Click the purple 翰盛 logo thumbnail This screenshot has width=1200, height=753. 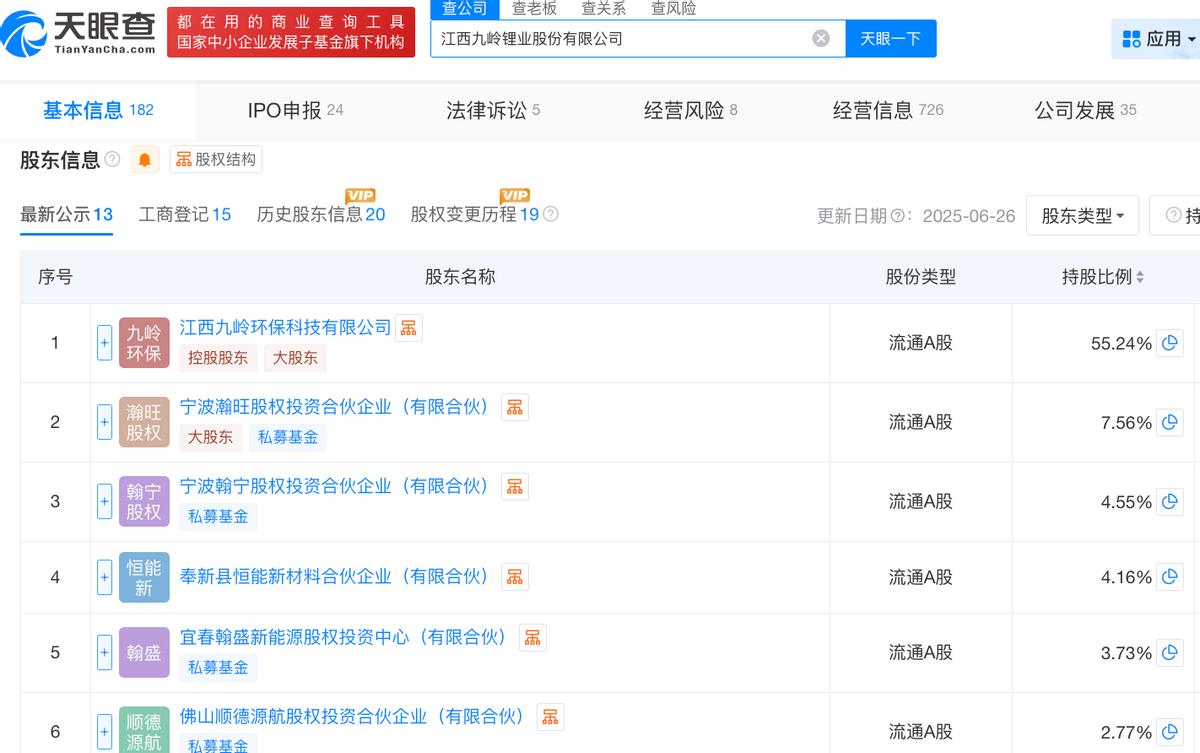tap(144, 652)
